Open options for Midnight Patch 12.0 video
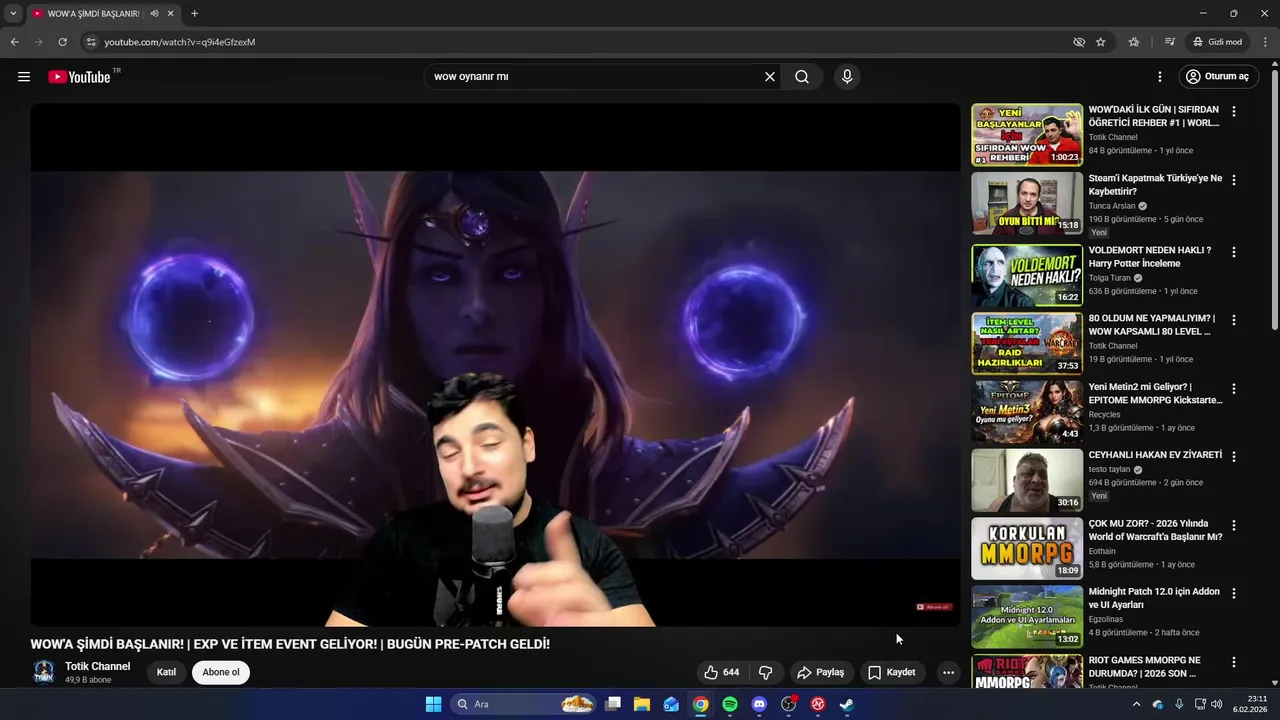 click(x=1234, y=593)
